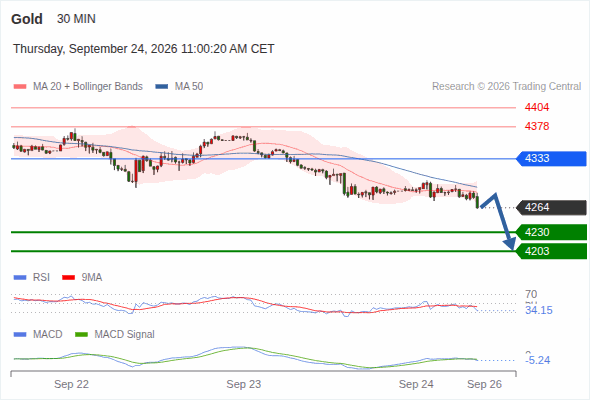The height and width of the screenshot is (400, 590).
Task: Click the Sep 26 date on time axis
Action: pyautogui.click(x=484, y=384)
